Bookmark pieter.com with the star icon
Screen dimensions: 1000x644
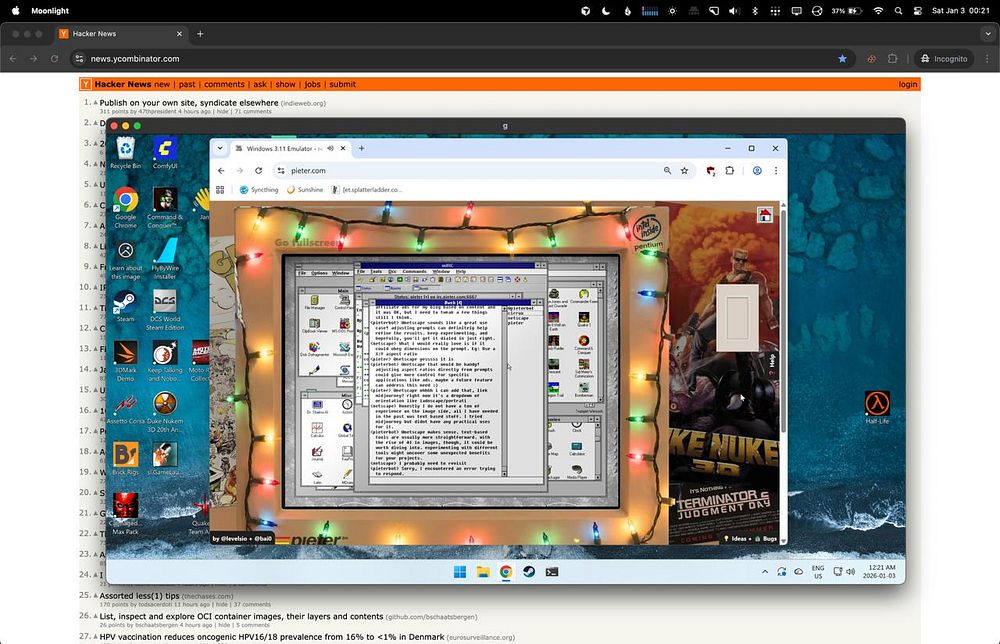(x=684, y=171)
